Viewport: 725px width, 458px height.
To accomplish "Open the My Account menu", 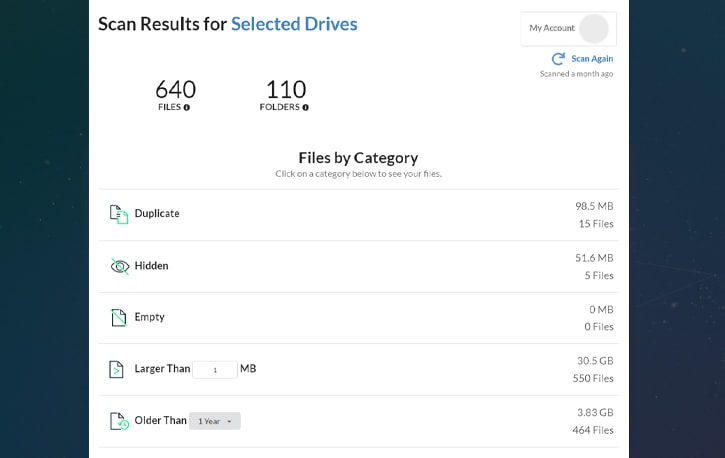I will tap(568, 29).
